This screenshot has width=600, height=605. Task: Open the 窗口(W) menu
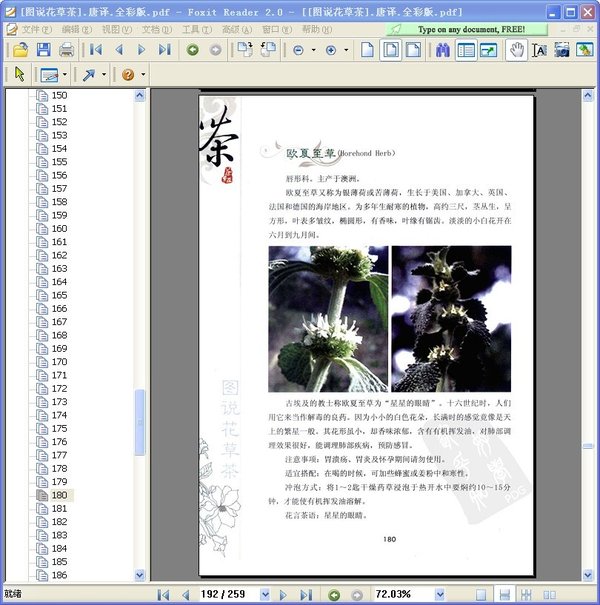pos(277,29)
